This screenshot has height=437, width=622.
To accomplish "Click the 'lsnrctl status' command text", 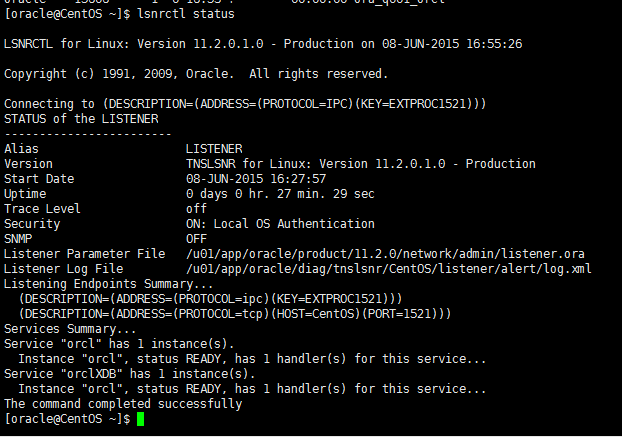I will tap(186, 14).
